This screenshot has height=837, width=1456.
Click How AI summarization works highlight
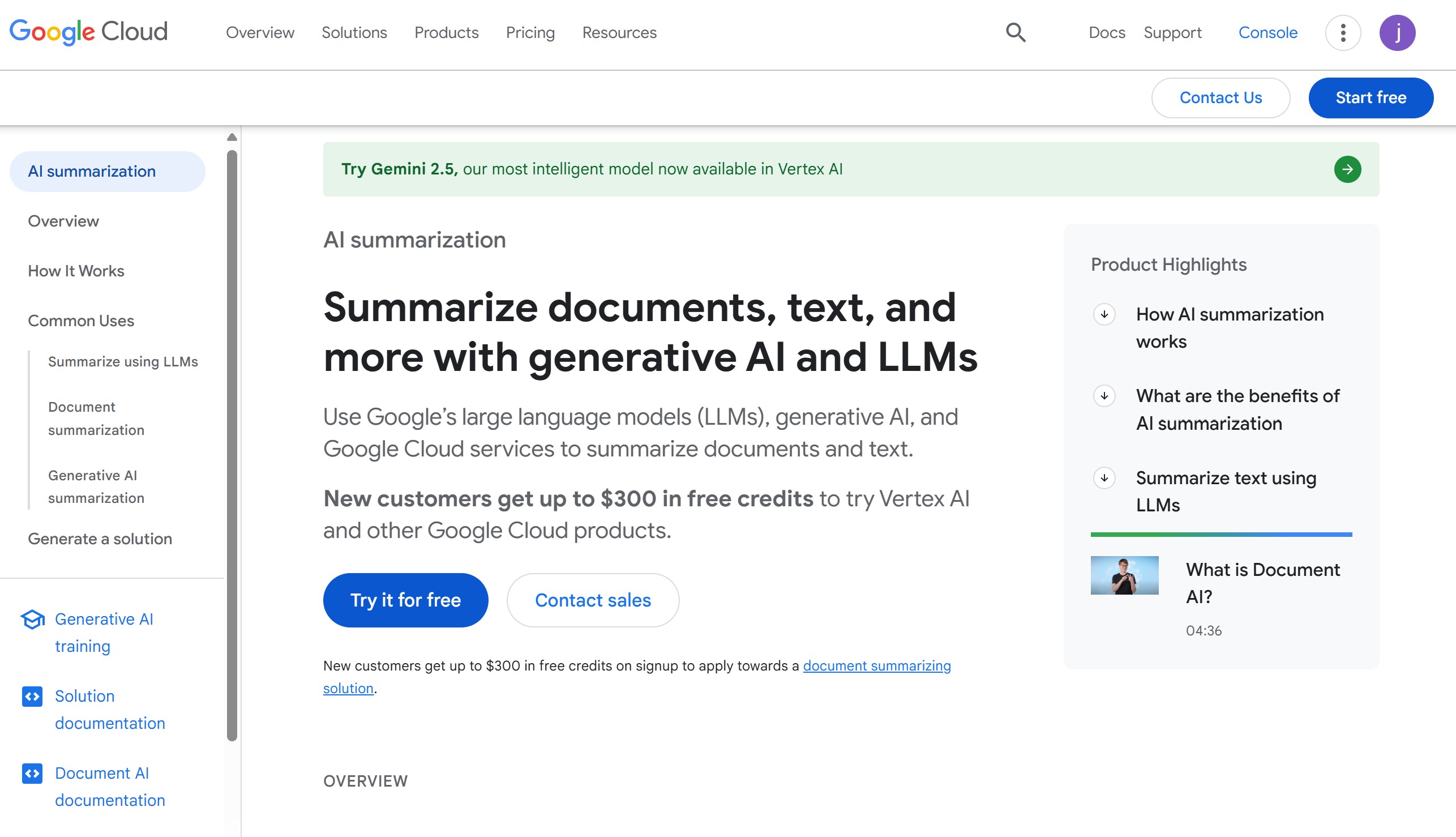1230,328
